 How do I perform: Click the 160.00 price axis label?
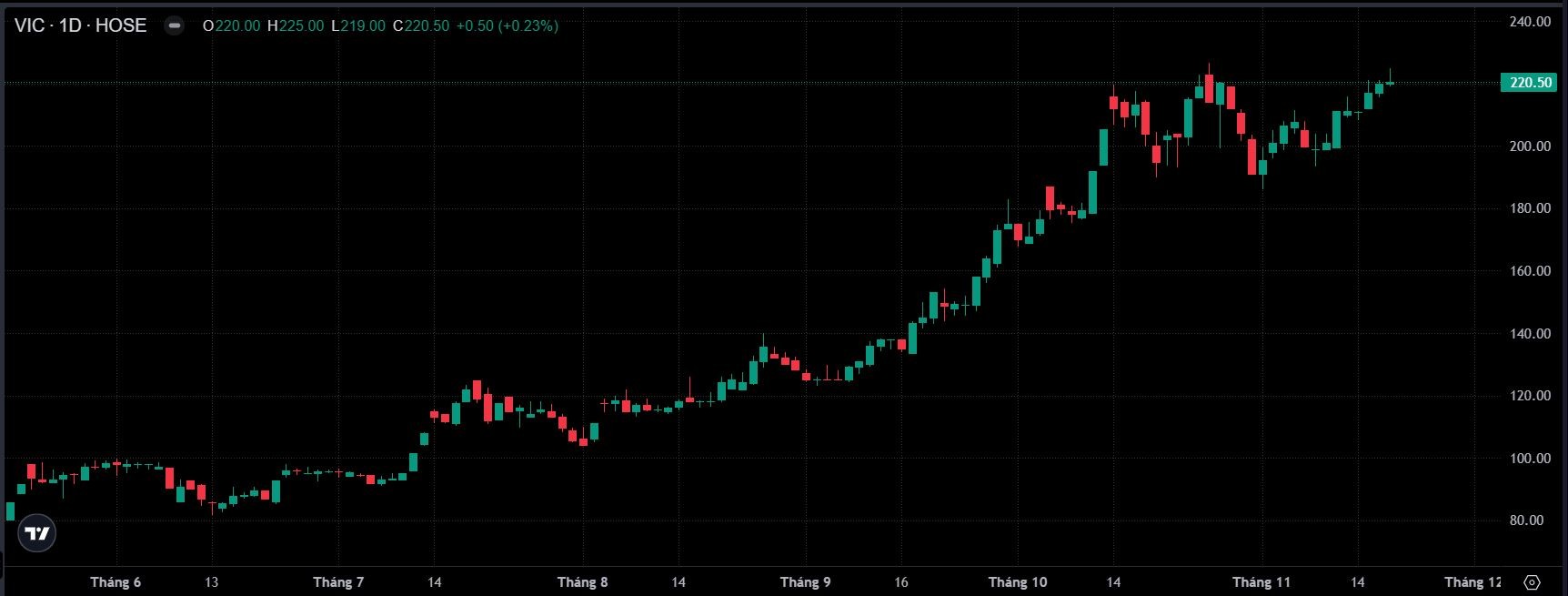1530,271
